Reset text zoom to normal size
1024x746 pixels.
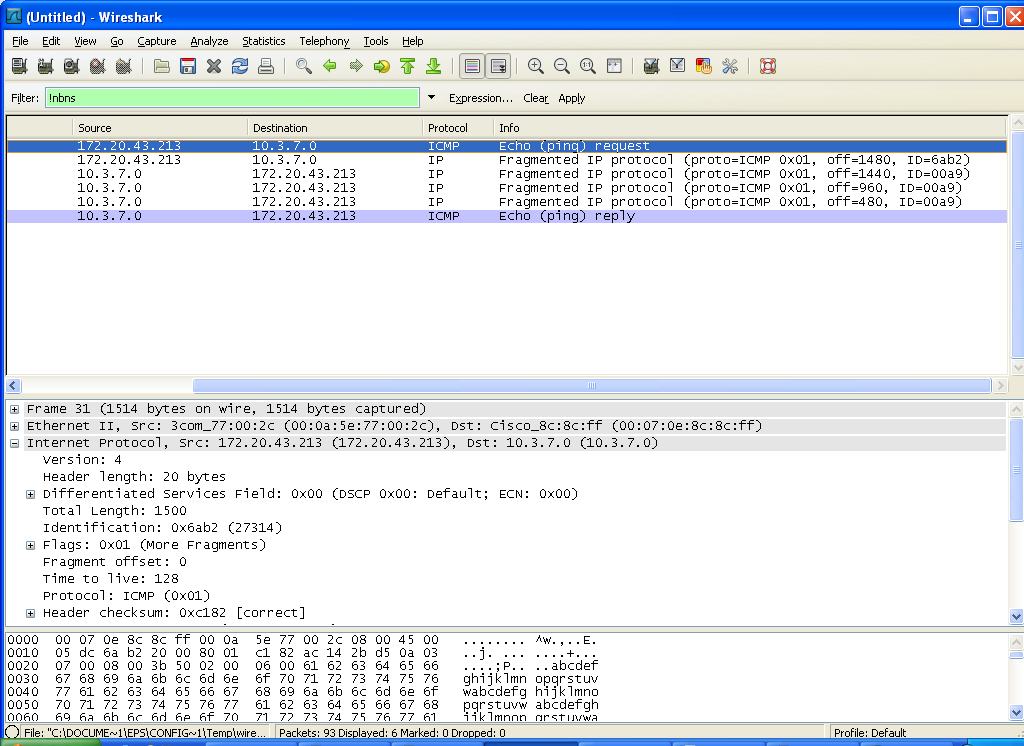(x=588, y=66)
